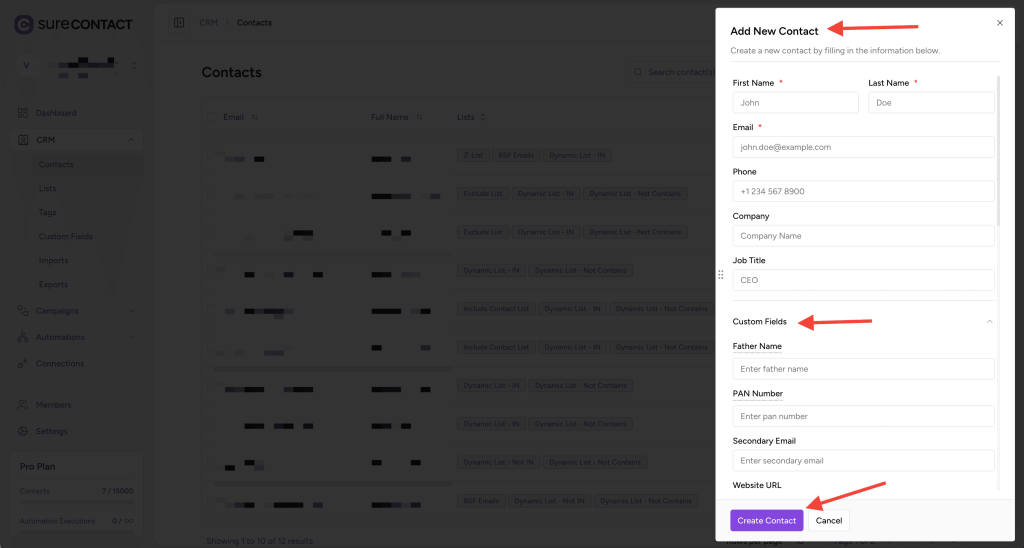The height and width of the screenshot is (548, 1024).
Task: Open the workspace switcher dropdown
Action: click(133, 67)
